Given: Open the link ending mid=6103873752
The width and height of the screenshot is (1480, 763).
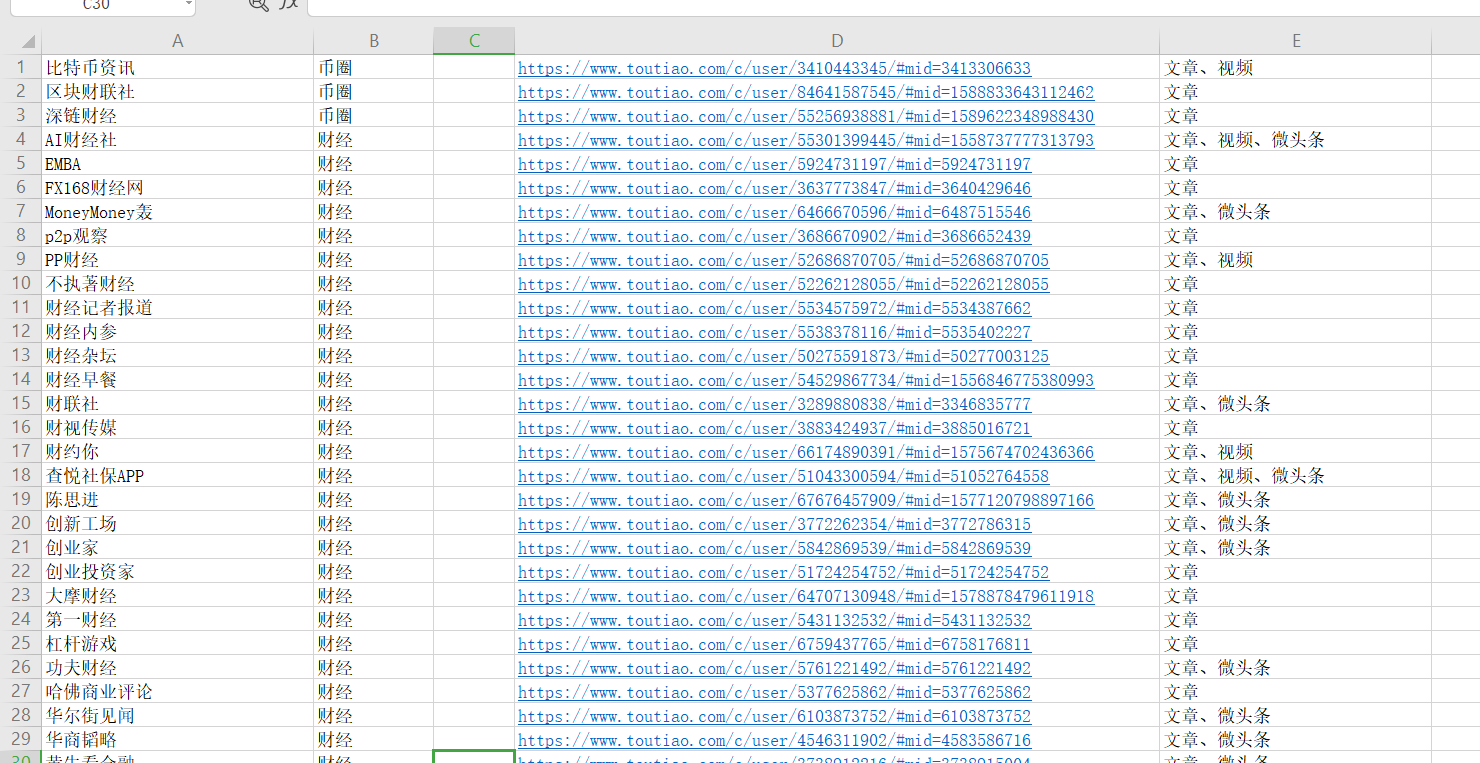Looking at the screenshot, I should 774,716.
